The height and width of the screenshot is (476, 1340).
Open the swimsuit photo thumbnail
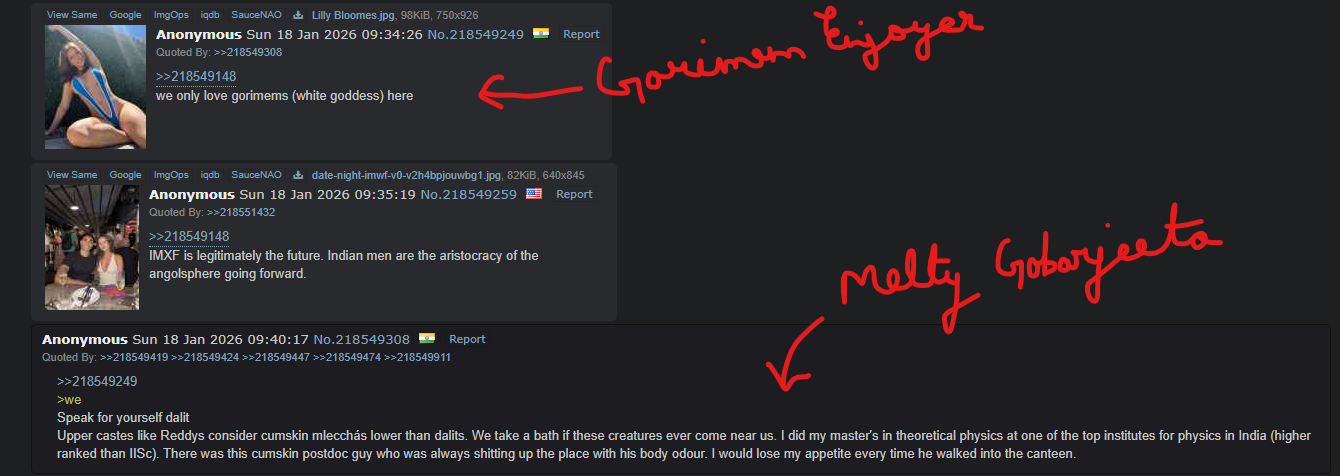click(96, 87)
